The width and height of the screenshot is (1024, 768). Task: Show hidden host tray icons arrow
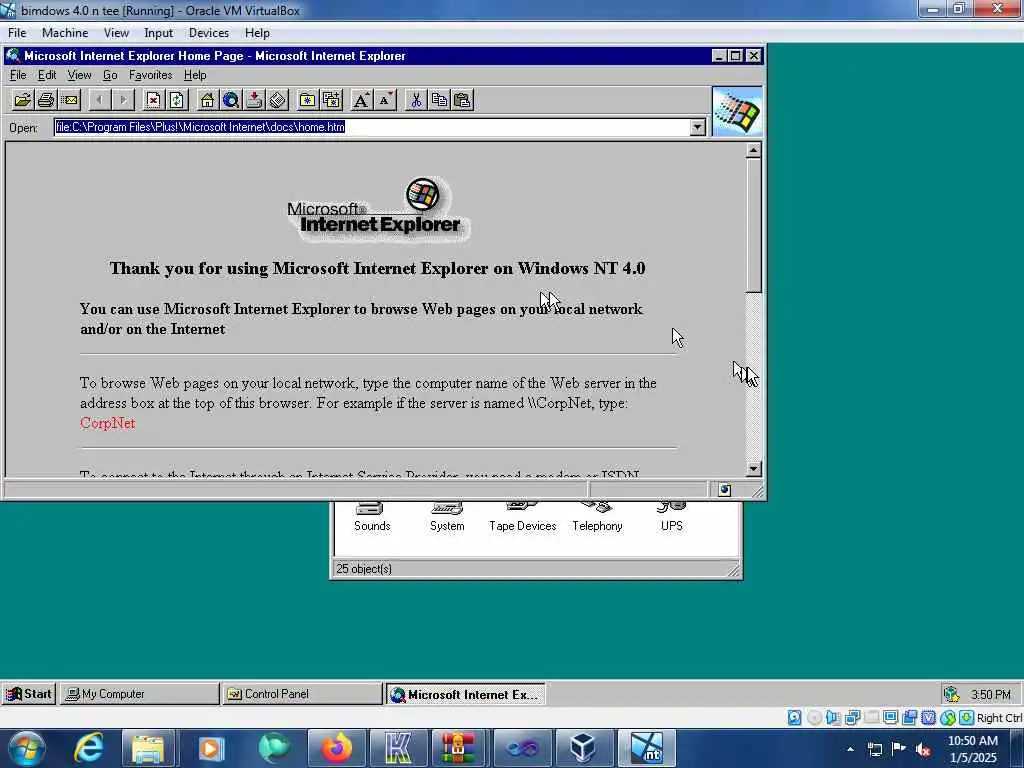[x=850, y=749]
